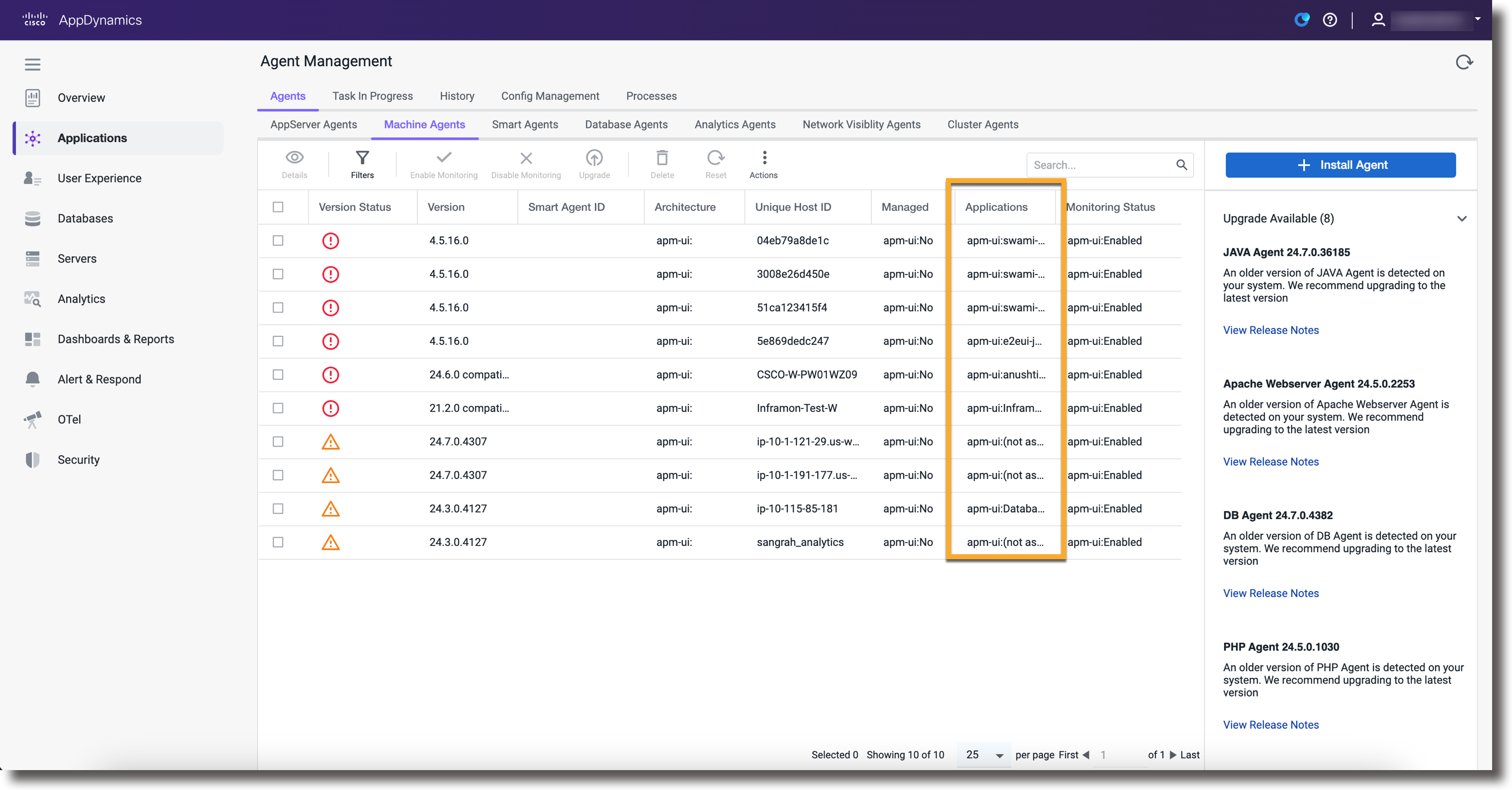Image resolution: width=1512 pixels, height=790 pixels.
Task: Open Cluster Agents sub-tab
Action: click(x=983, y=124)
